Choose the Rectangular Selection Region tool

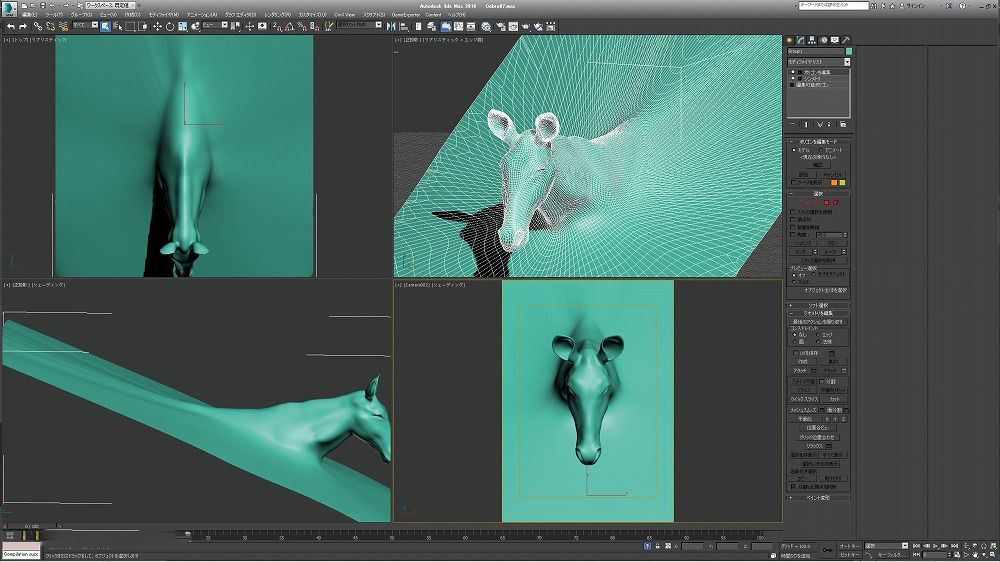point(131,26)
